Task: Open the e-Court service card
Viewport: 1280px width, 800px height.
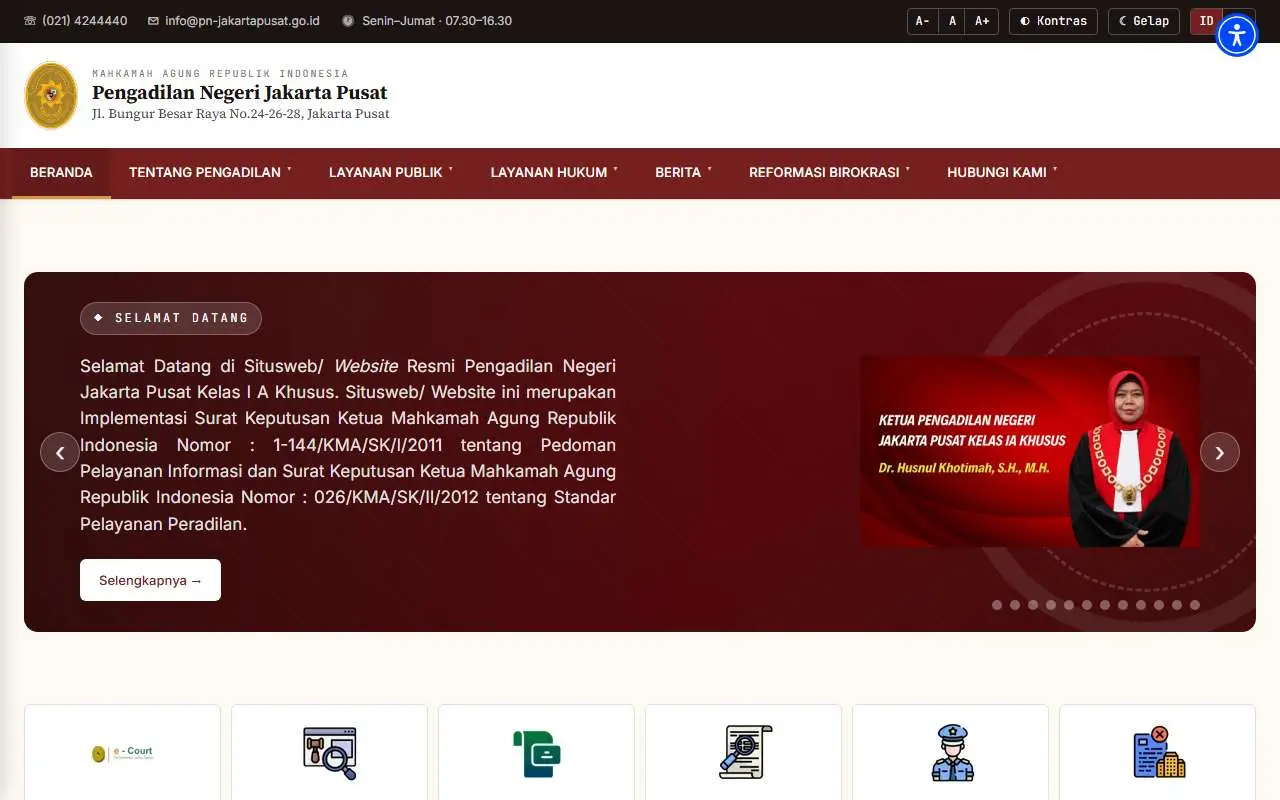Action: pos(122,752)
